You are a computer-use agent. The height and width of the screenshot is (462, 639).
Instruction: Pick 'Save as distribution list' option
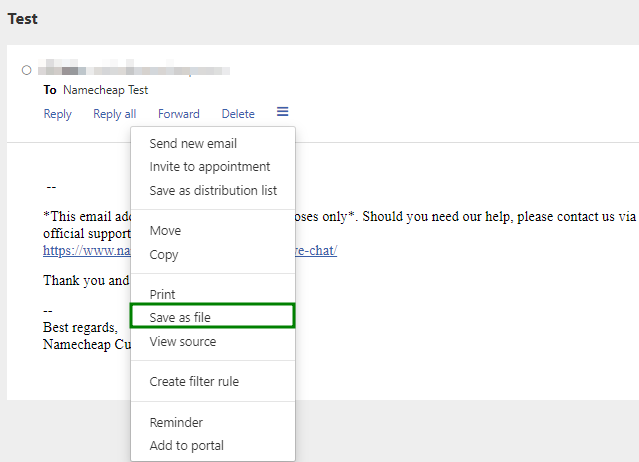(213, 190)
